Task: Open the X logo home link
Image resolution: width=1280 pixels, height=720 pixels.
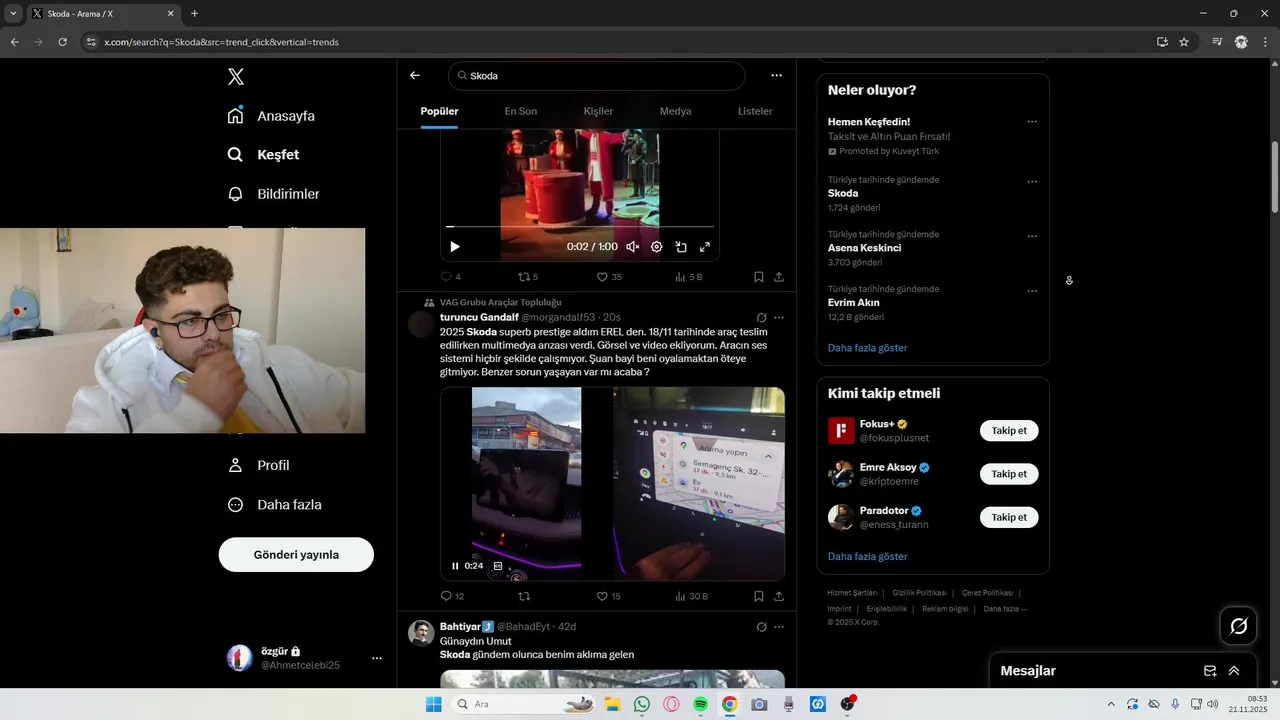Action: pyautogui.click(x=236, y=77)
